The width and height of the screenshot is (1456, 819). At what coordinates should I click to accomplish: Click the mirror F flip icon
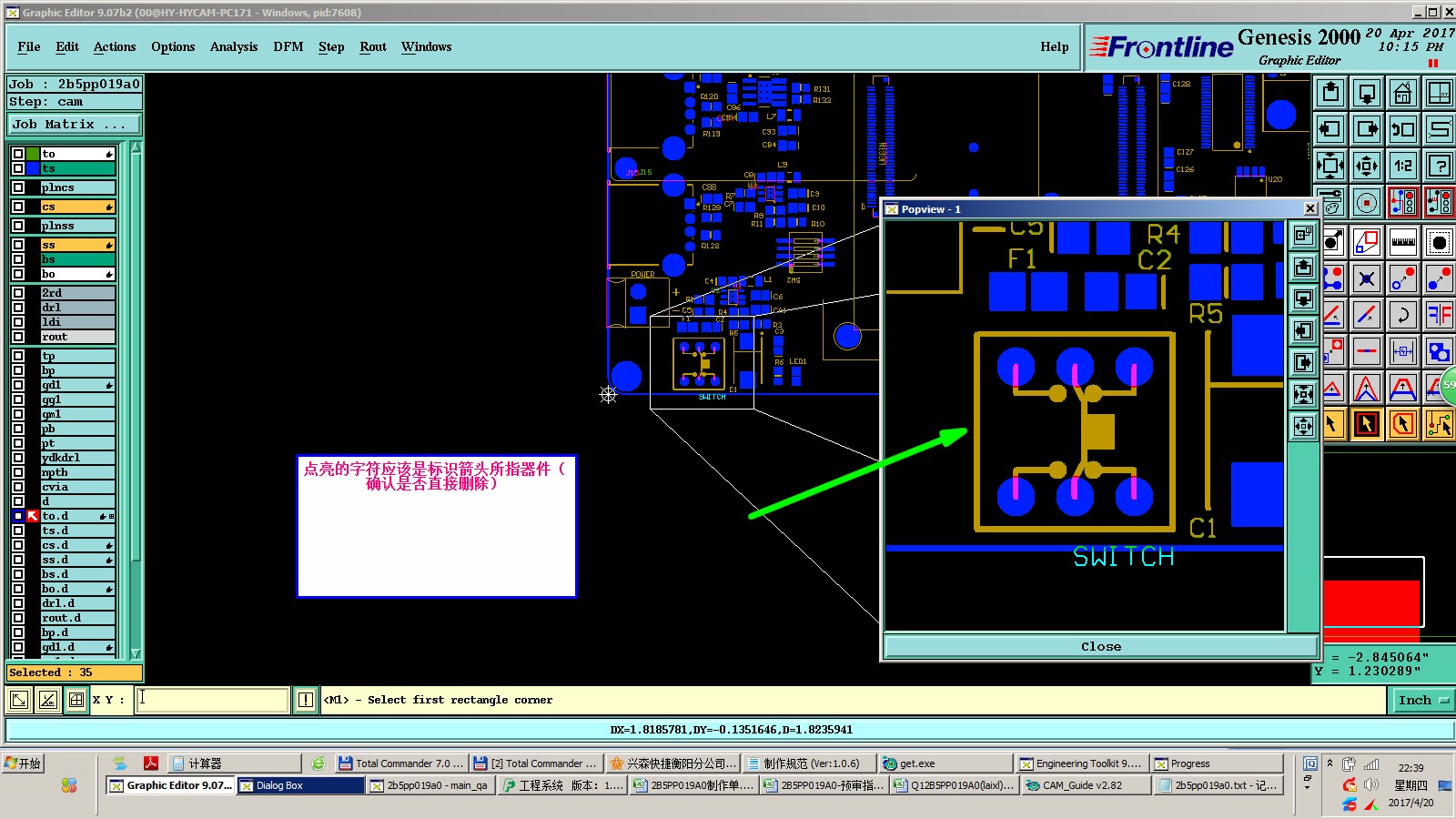tap(1440, 315)
